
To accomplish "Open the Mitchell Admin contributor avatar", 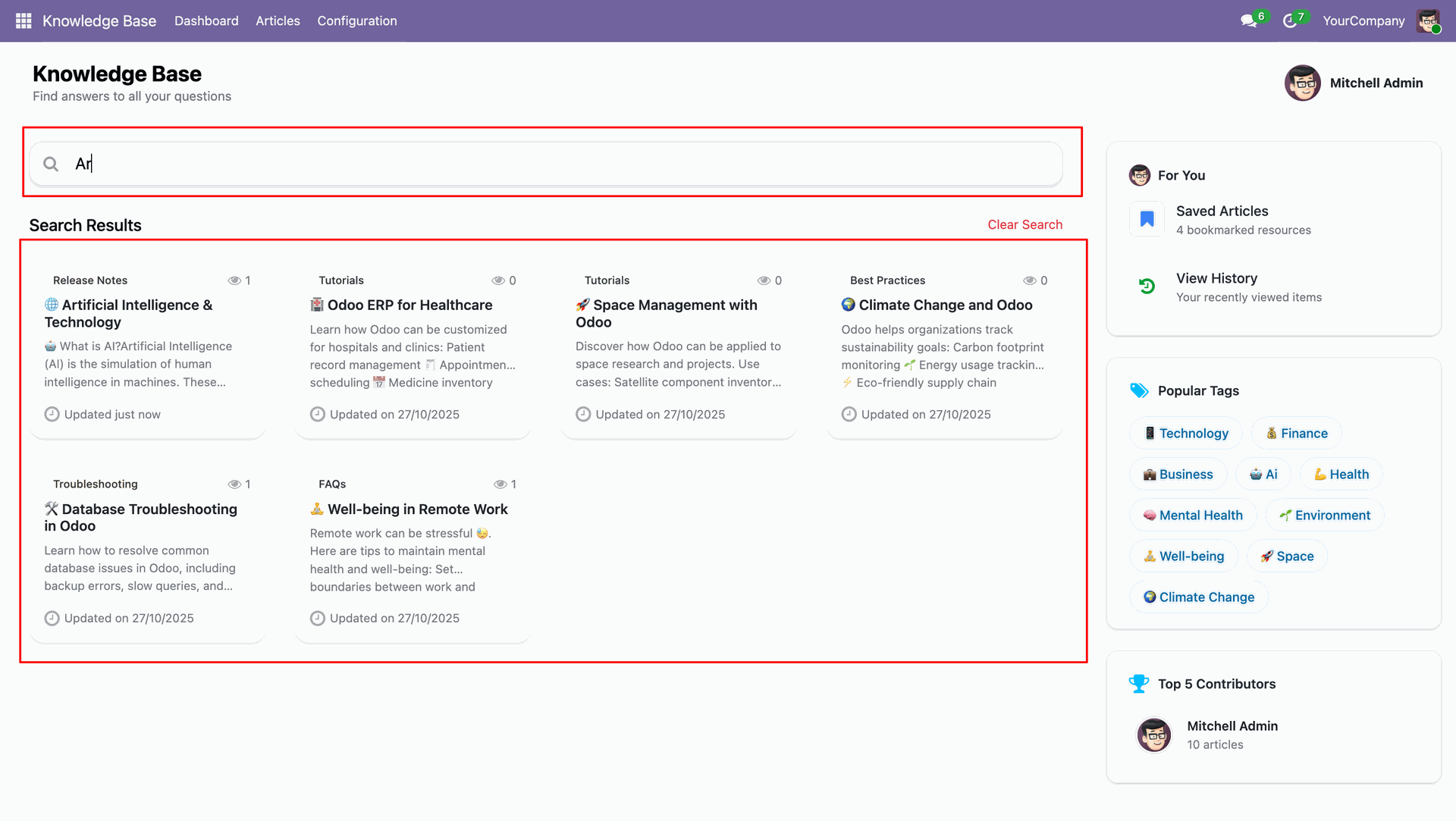I will 1154,735.
